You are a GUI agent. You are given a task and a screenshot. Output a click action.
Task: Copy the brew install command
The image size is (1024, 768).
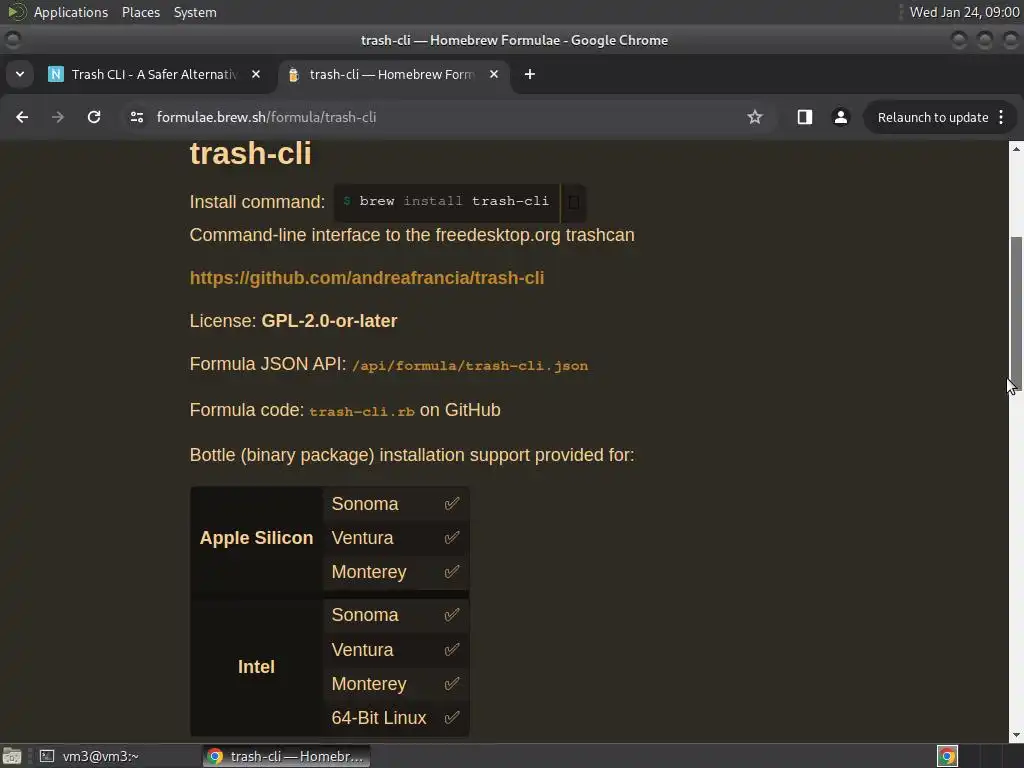click(x=573, y=202)
